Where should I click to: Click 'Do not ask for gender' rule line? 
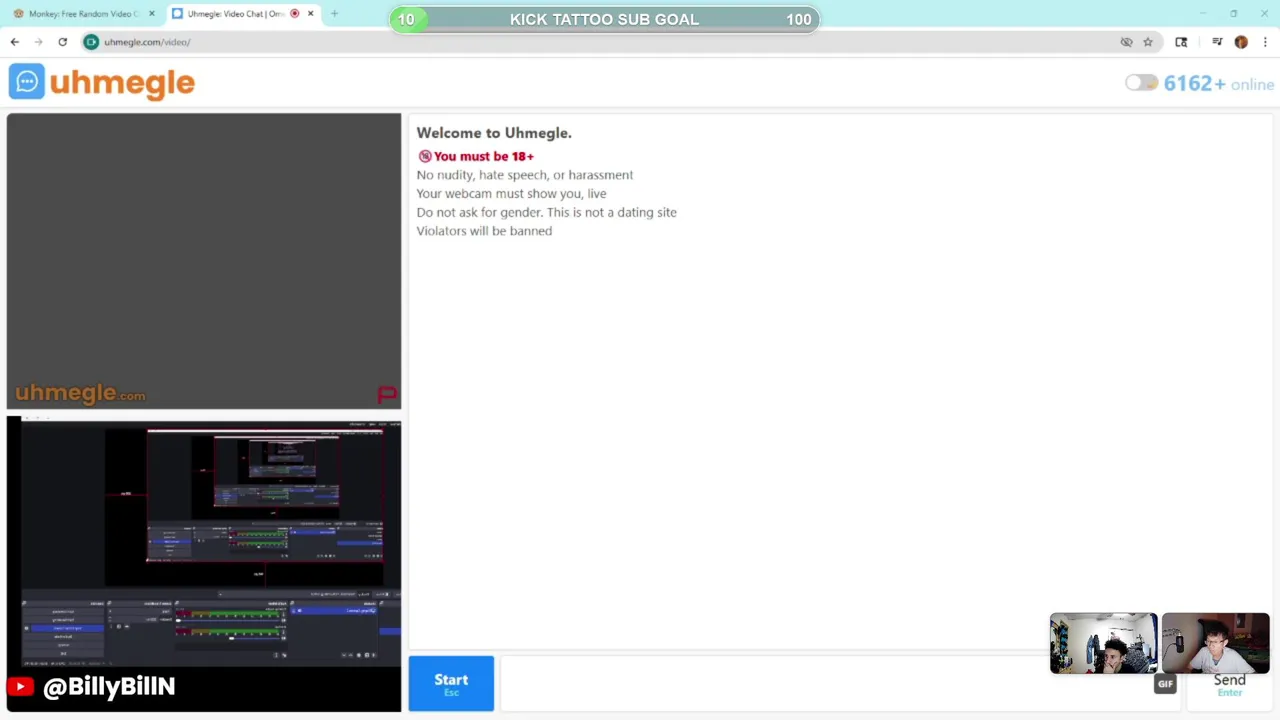(546, 212)
